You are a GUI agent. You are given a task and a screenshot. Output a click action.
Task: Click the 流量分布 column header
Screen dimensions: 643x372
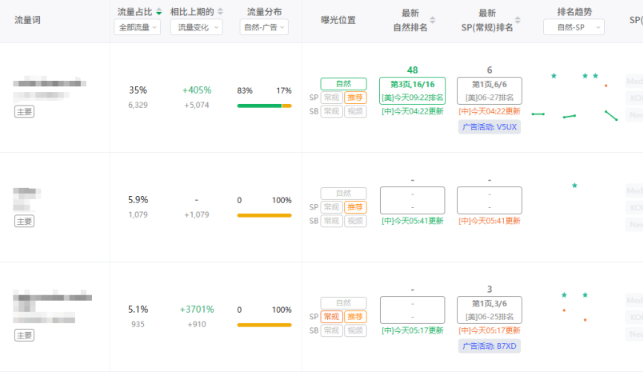click(264, 12)
